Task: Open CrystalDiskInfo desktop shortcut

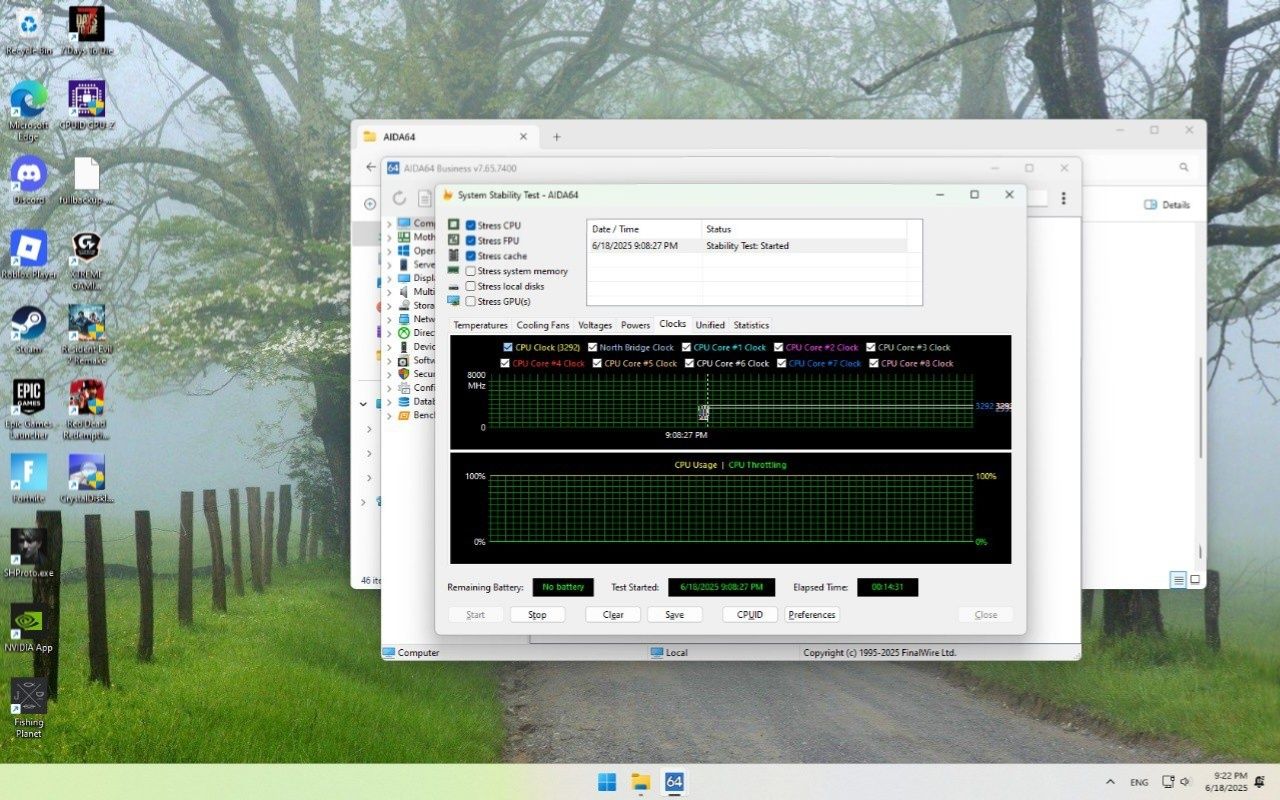Action: tap(87, 477)
